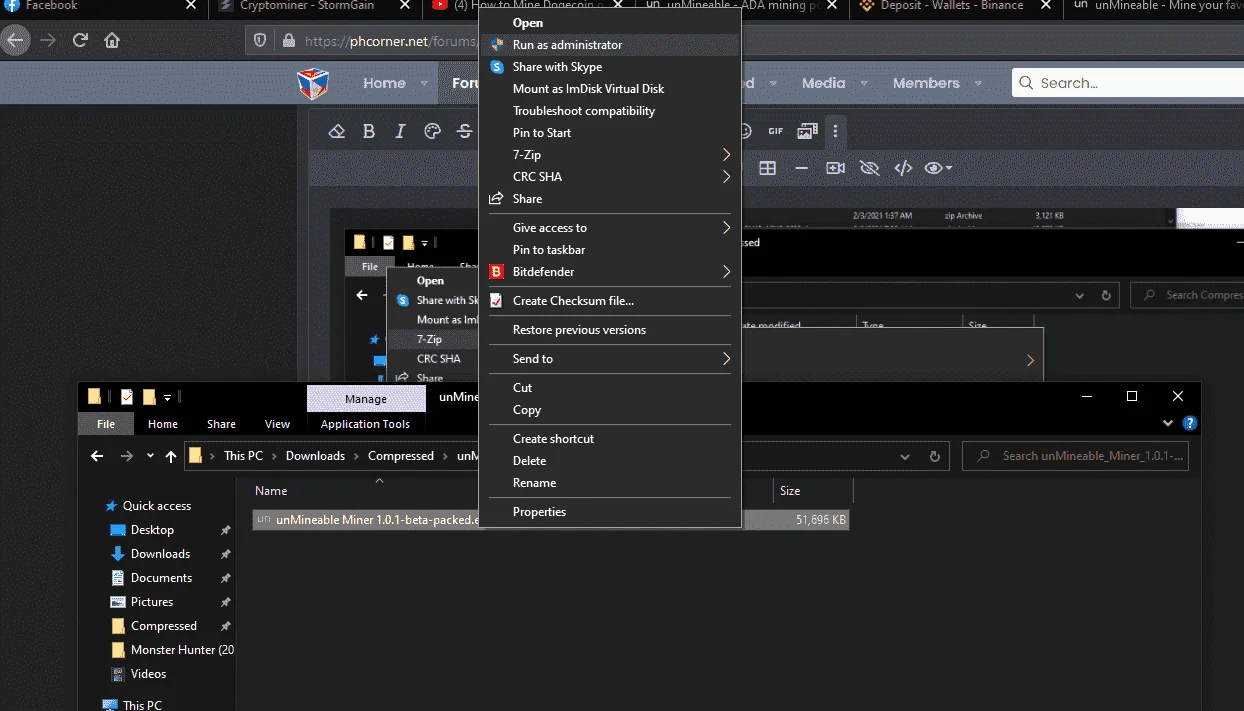The width and height of the screenshot is (1244, 711).
Task: Toggle the spoiler hidden-eye icon in editor
Action: [x=869, y=168]
